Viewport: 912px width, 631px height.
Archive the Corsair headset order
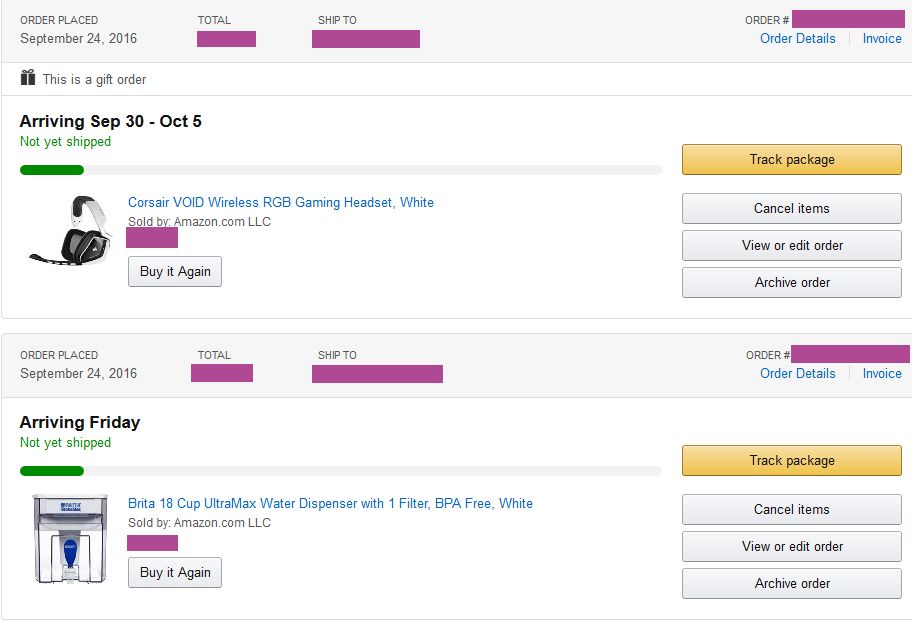pos(791,283)
